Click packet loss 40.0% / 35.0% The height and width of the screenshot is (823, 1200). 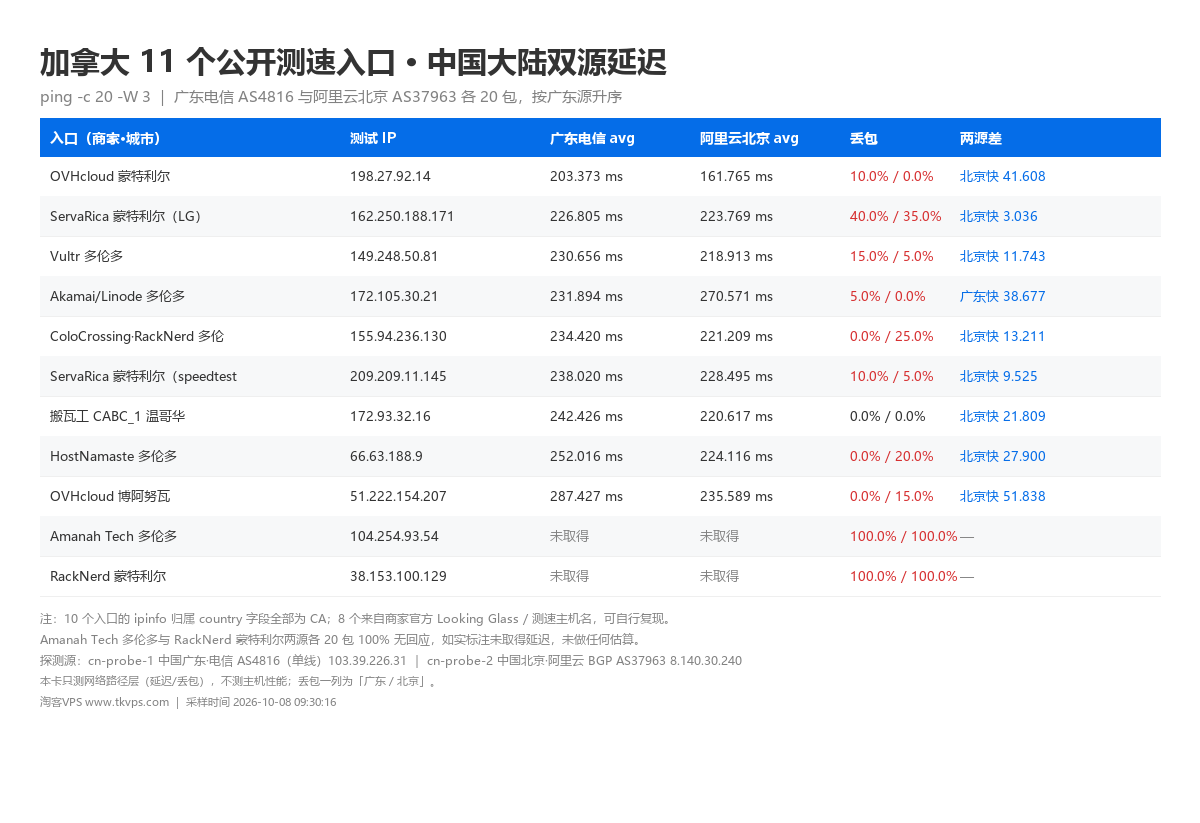(x=896, y=216)
